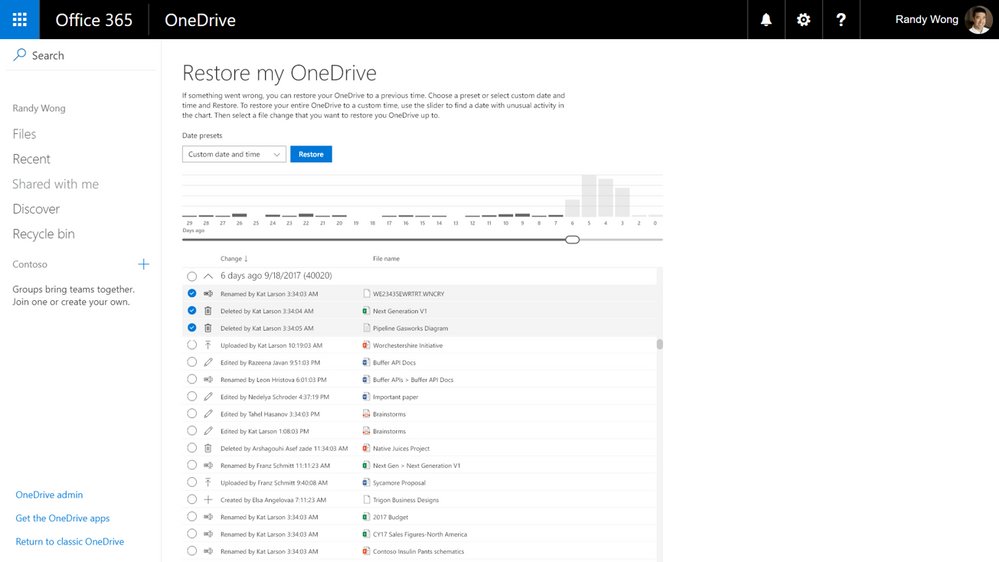Select Renamed by Franz Schmitt 11:11:23 AM change
Viewport: 999px width, 562px height.
pos(192,465)
